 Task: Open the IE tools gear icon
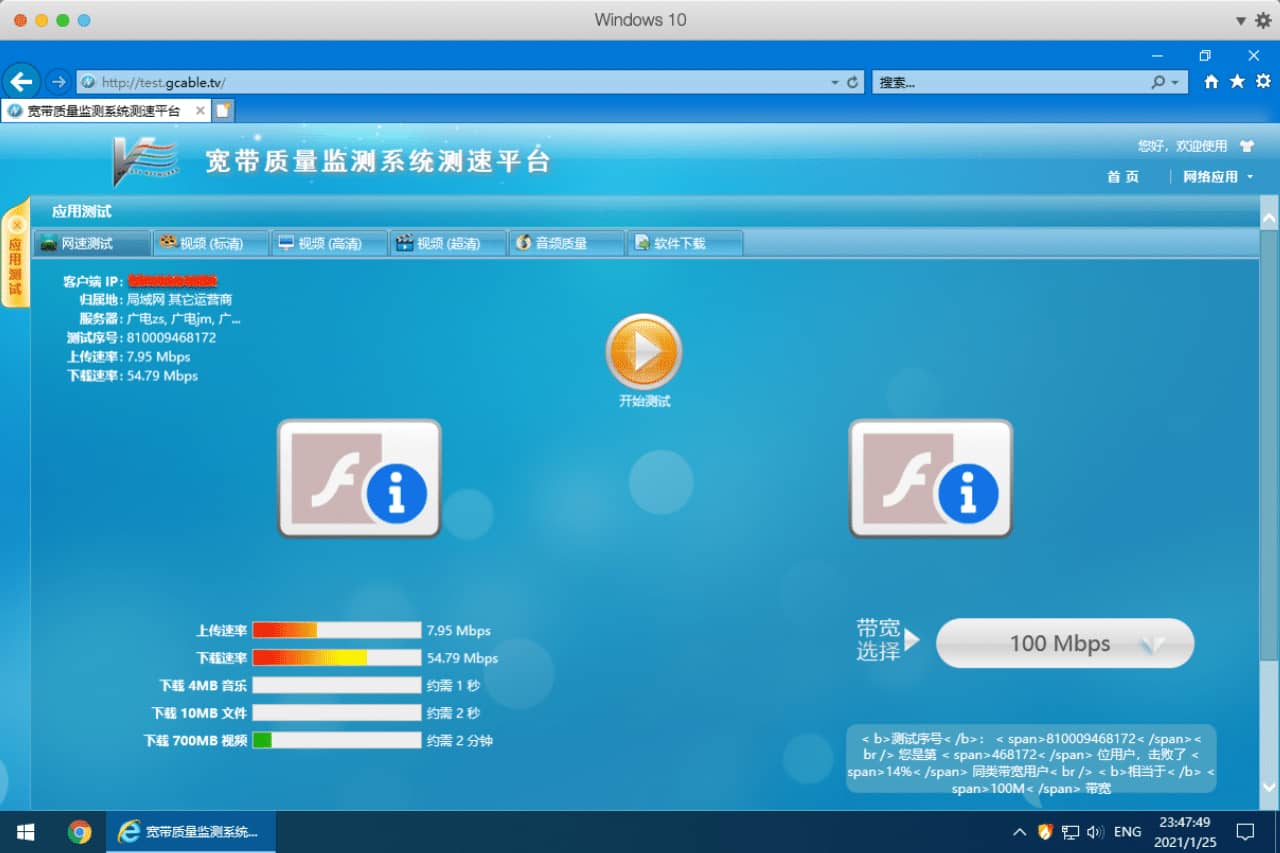tap(1263, 82)
